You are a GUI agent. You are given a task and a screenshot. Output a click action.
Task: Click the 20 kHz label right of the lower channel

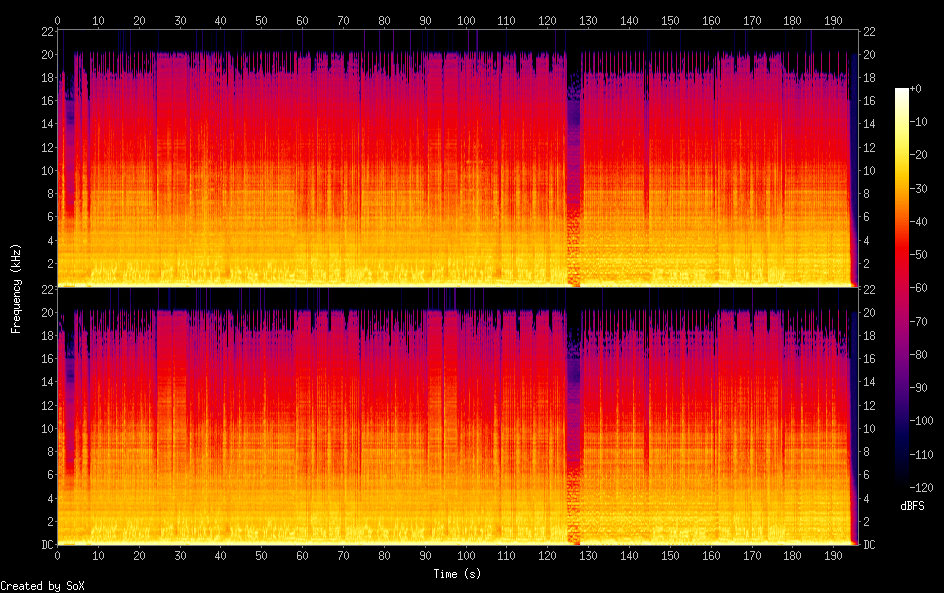coord(869,312)
